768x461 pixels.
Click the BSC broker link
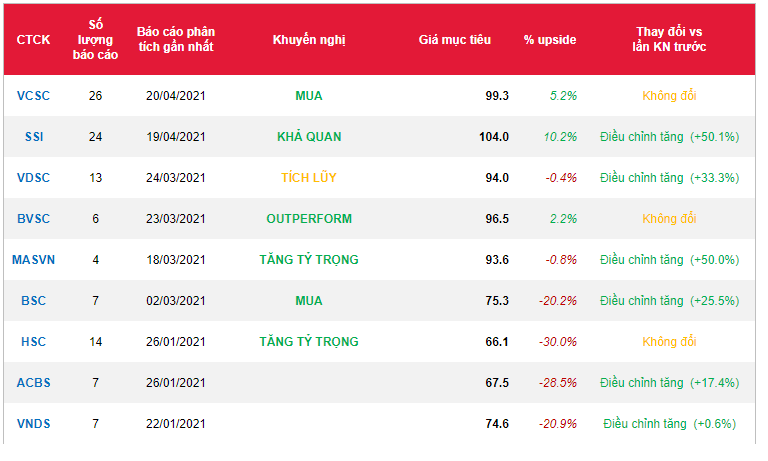[x=33, y=301]
